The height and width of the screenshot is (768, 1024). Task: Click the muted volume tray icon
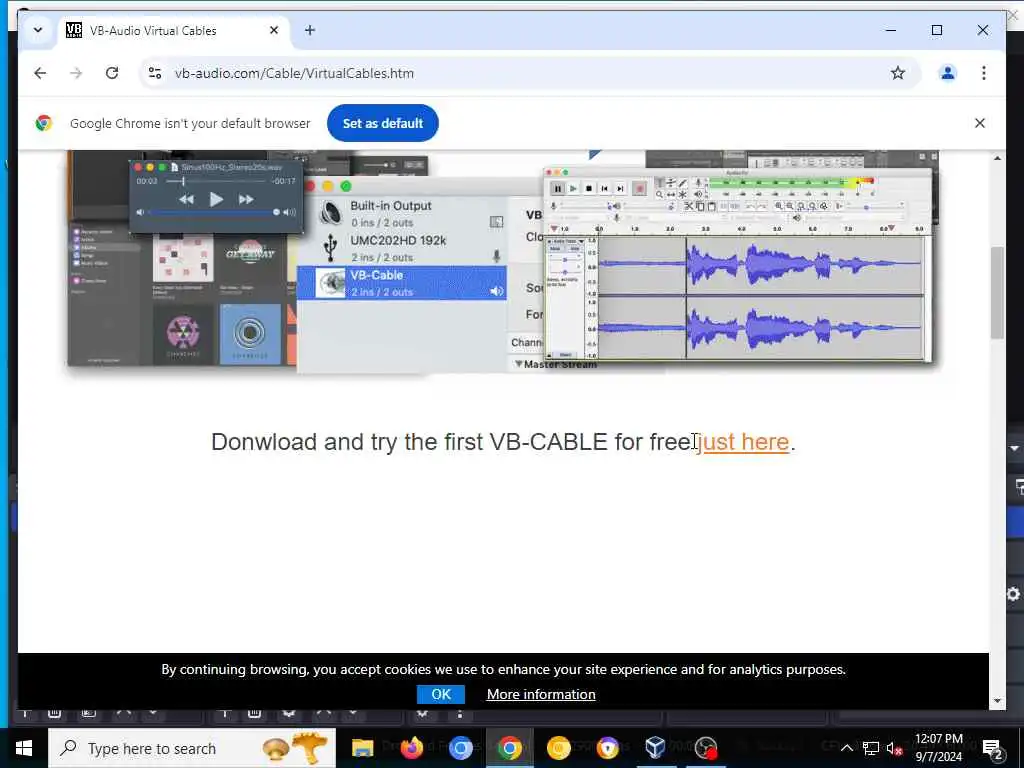894,748
